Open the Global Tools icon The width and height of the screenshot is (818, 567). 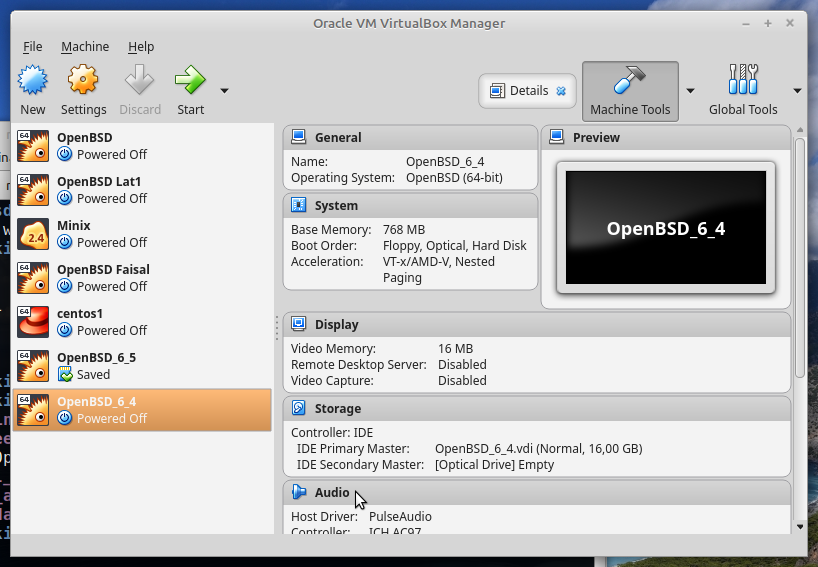(743, 80)
